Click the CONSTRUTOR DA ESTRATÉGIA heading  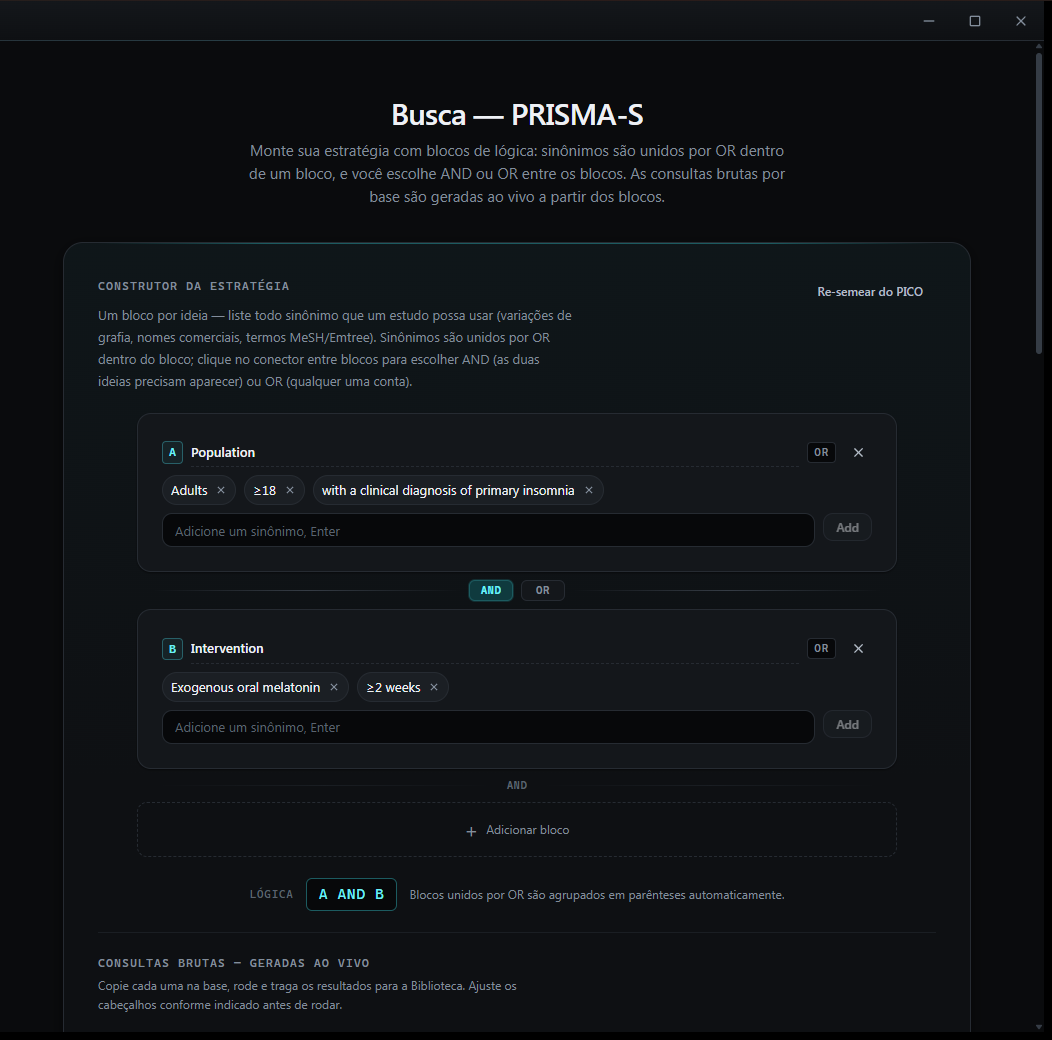coord(193,286)
